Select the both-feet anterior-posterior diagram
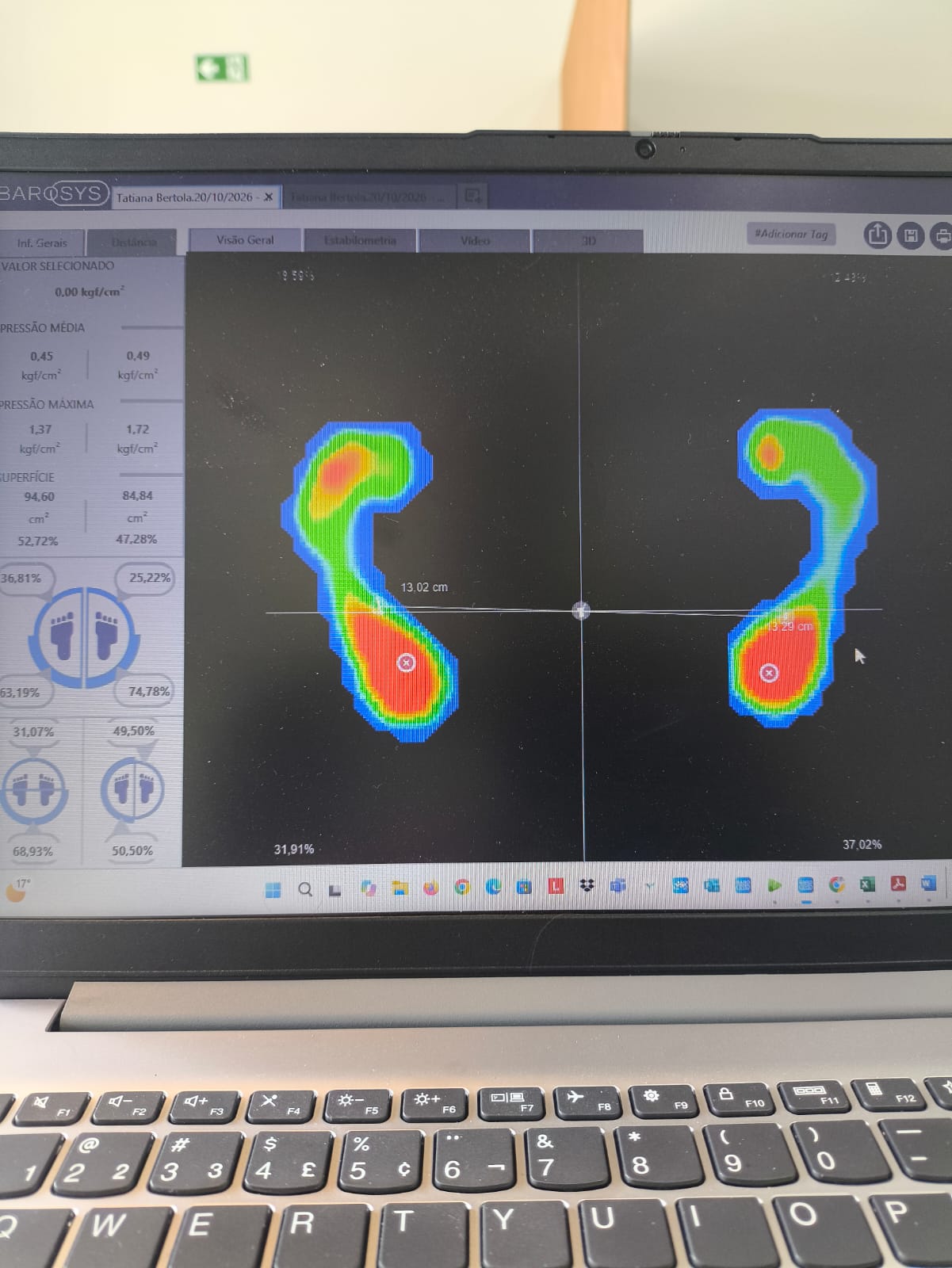The height and width of the screenshot is (1268, 952). [33, 789]
